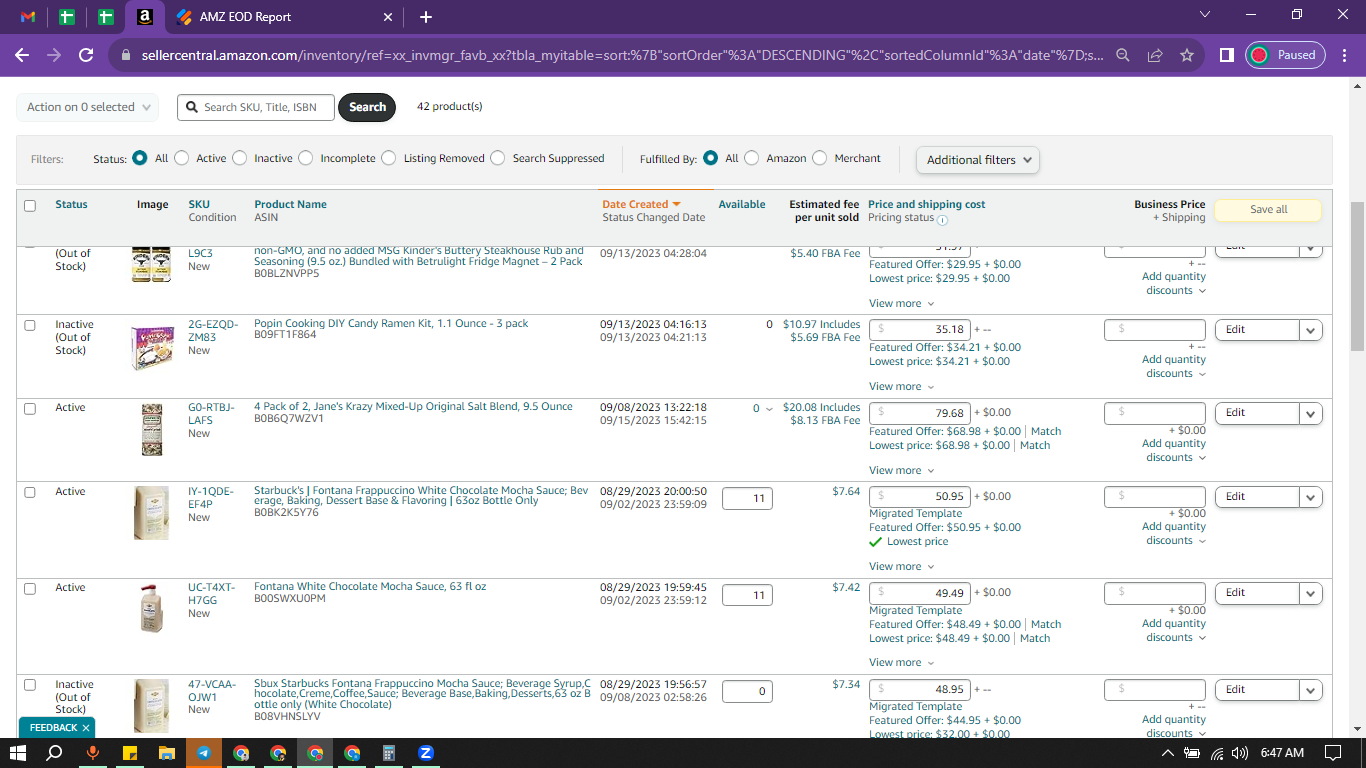The width and height of the screenshot is (1366, 768).
Task: Open the Edit dropdown arrow for SKU UC-T4XT-H7GG
Action: (x=1311, y=594)
